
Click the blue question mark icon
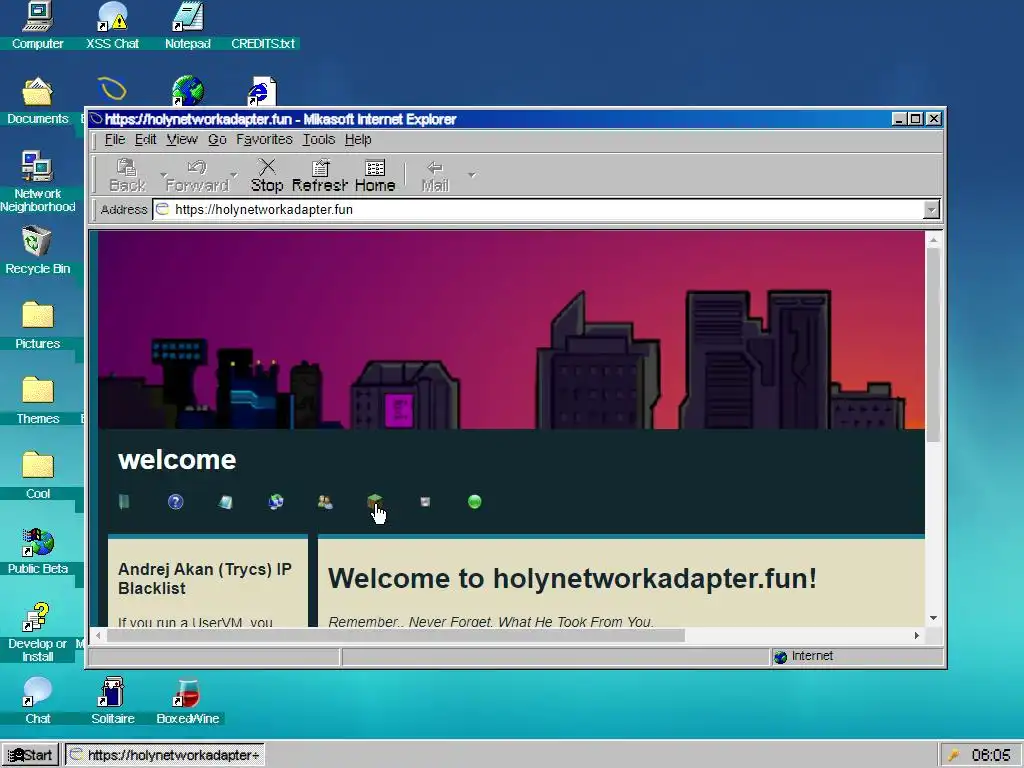(175, 502)
